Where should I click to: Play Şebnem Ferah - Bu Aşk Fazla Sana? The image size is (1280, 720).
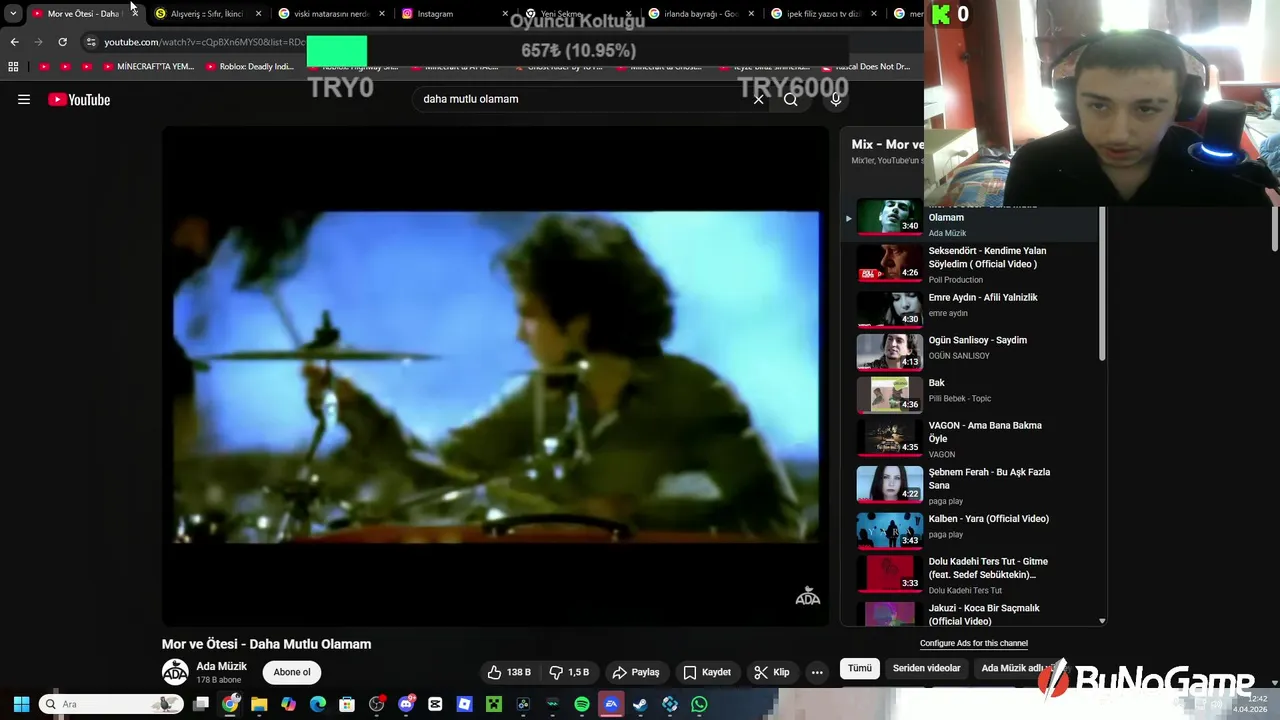click(x=970, y=485)
